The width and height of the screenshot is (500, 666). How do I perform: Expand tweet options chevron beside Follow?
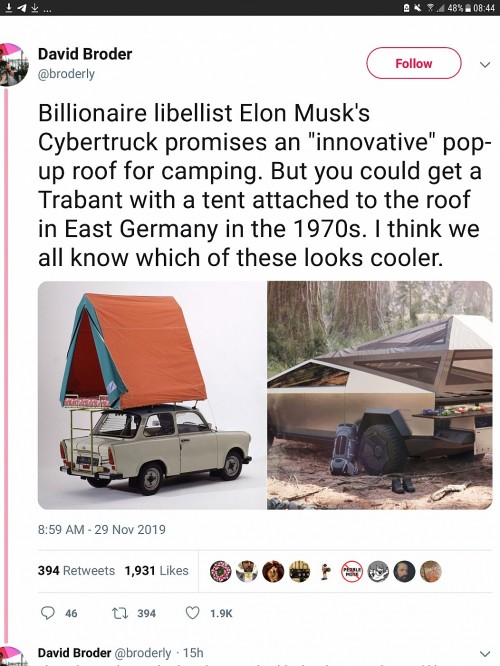[x=485, y=65]
